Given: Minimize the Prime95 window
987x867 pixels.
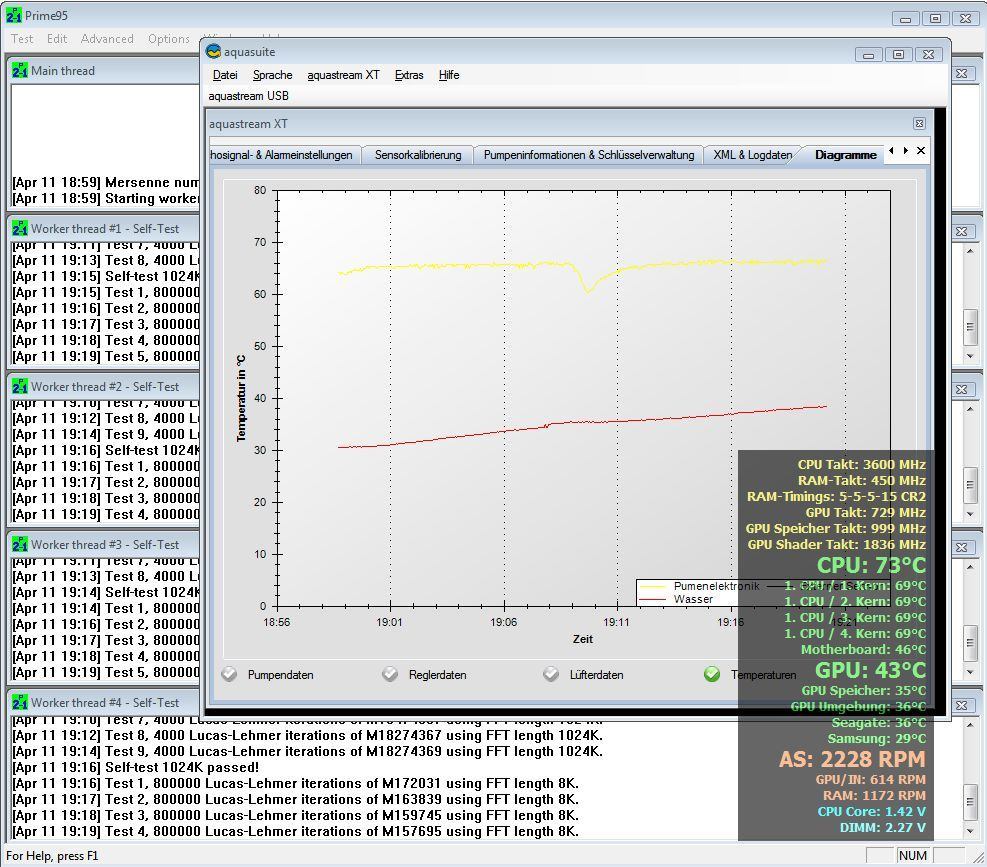Looking at the screenshot, I should coord(905,19).
